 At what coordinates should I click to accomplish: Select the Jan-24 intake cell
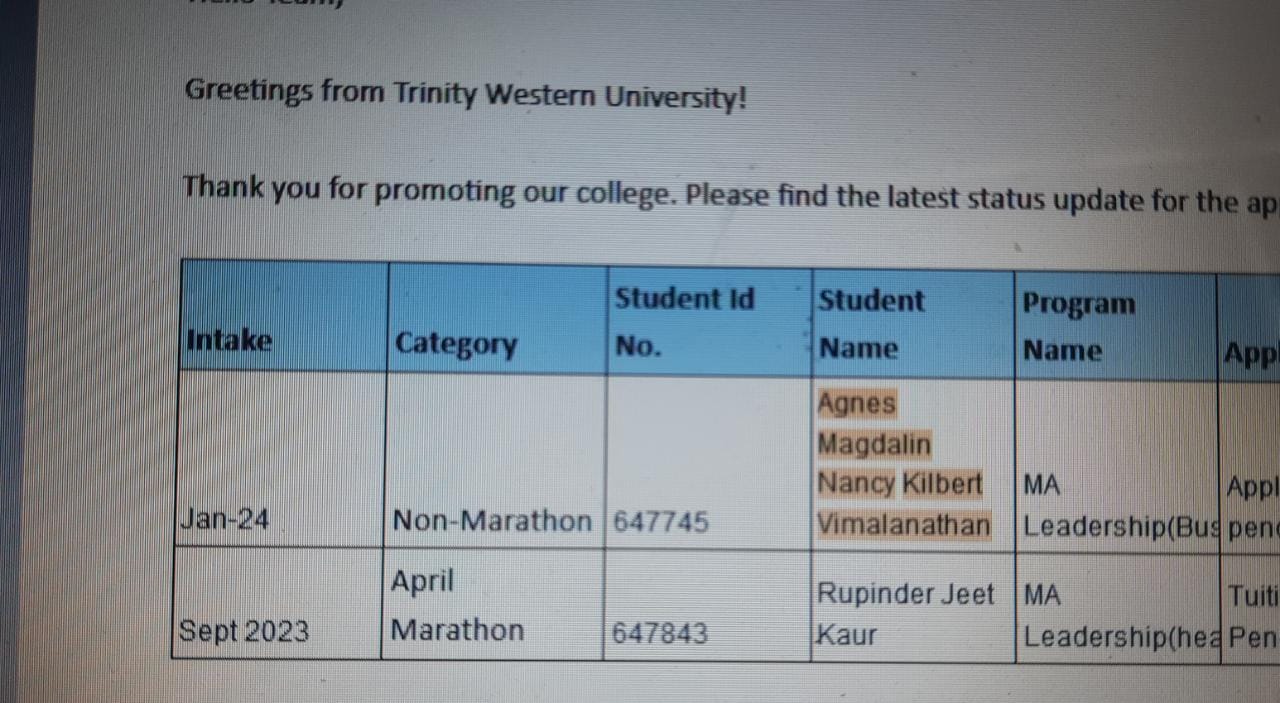[279, 459]
